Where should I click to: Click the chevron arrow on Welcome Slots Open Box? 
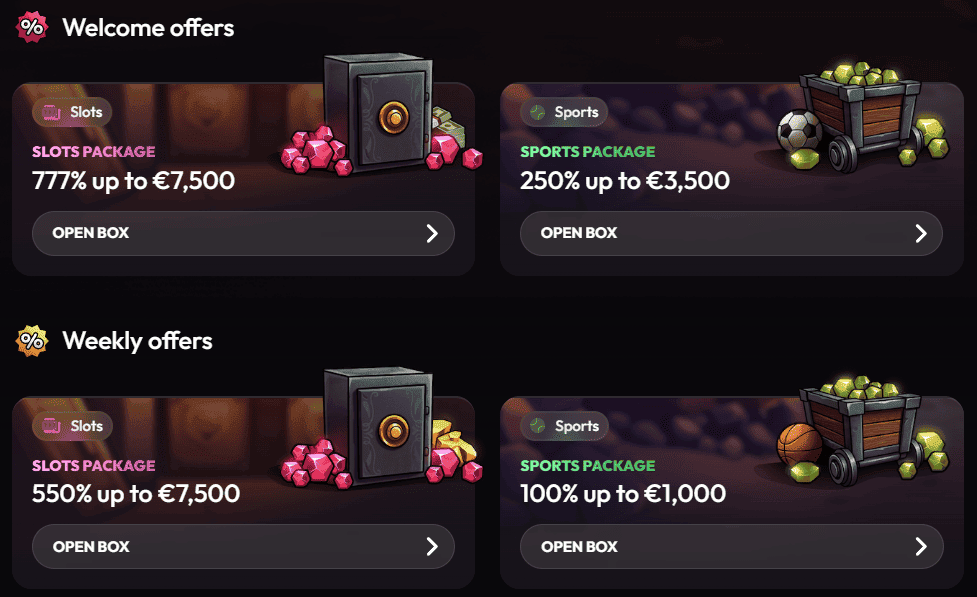click(x=432, y=233)
